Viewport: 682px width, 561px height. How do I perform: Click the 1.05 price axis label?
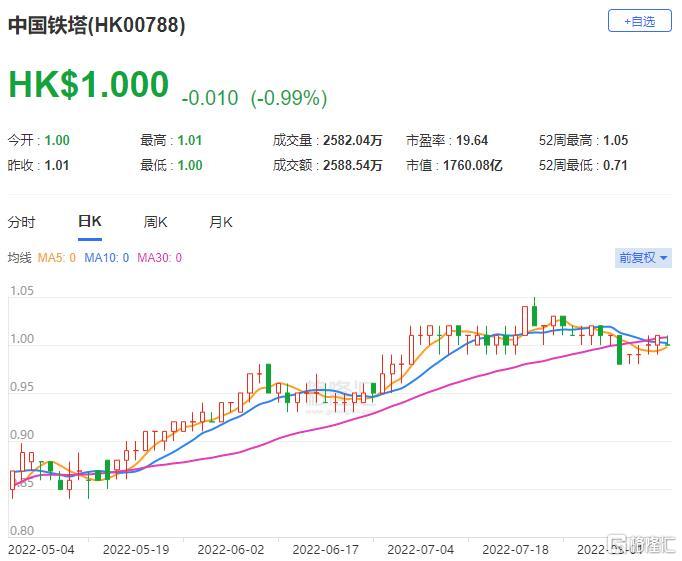(22, 291)
